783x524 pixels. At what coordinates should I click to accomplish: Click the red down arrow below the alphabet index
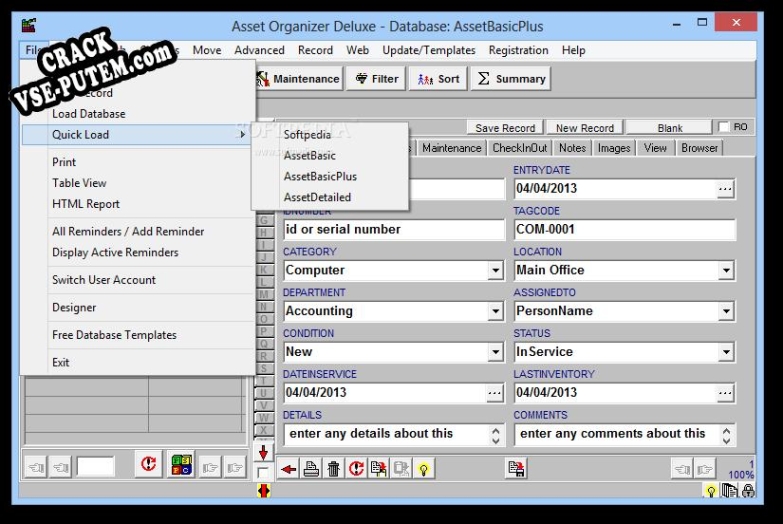(x=263, y=453)
